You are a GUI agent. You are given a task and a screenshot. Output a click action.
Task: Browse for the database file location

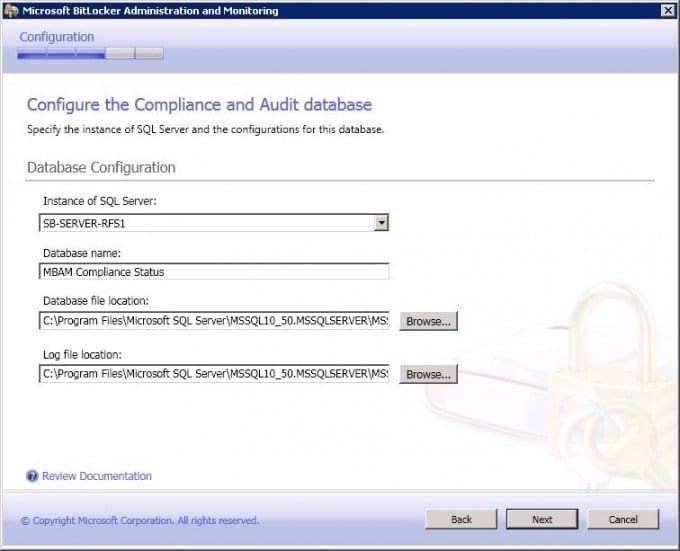point(428,321)
